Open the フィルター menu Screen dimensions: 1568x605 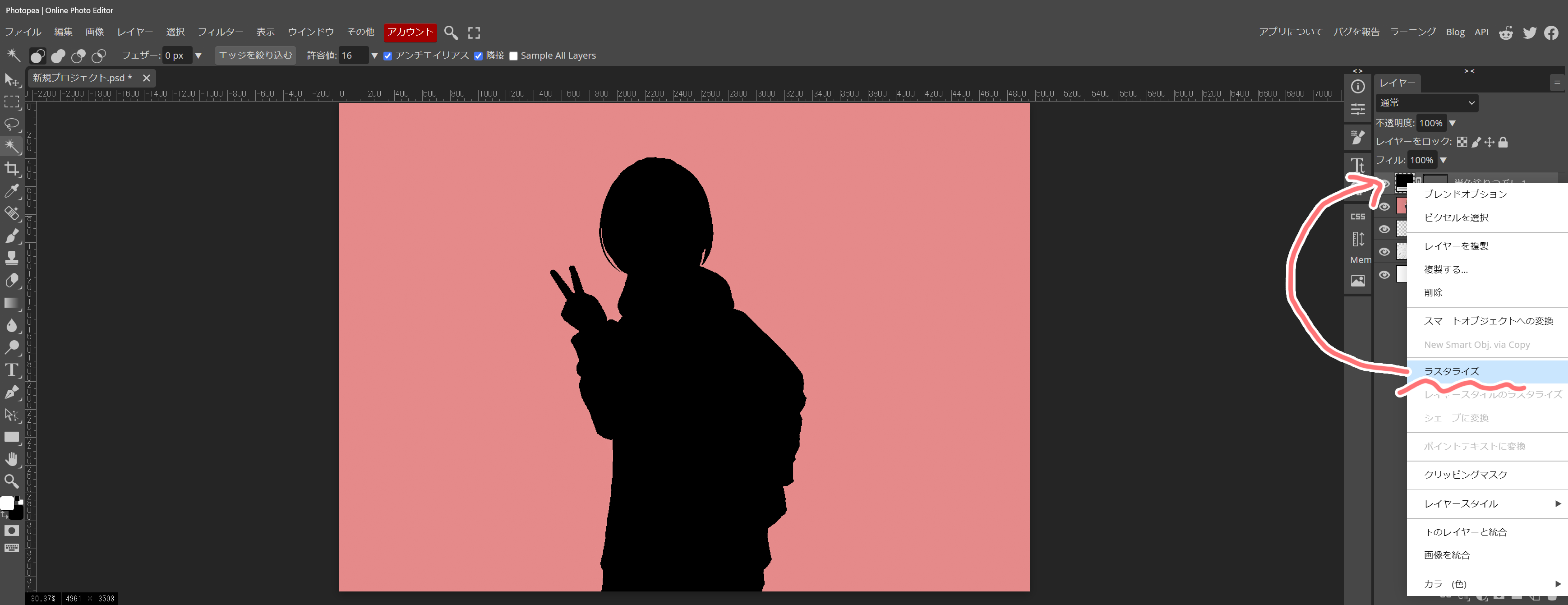point(220,32)
